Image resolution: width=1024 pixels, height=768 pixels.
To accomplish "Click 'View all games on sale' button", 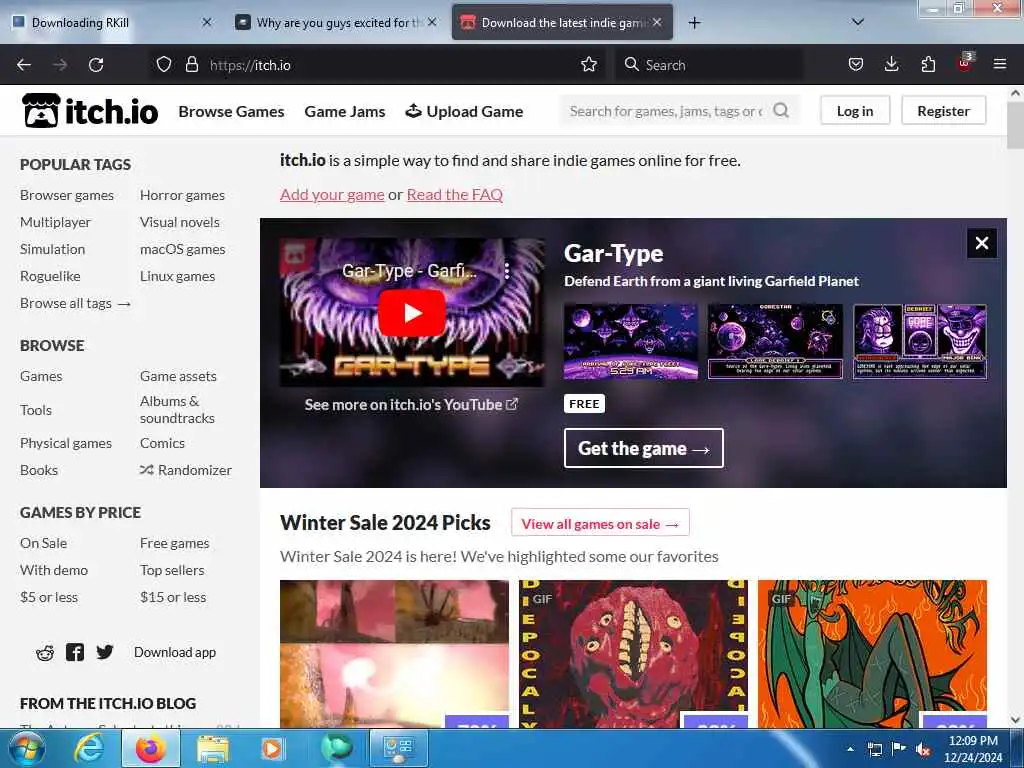I will 600,524.
